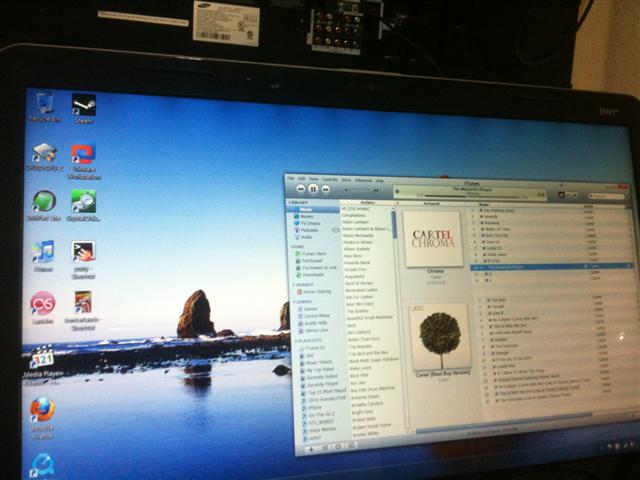Open the QuickTime Player desktop icon

tap(42, 466)
